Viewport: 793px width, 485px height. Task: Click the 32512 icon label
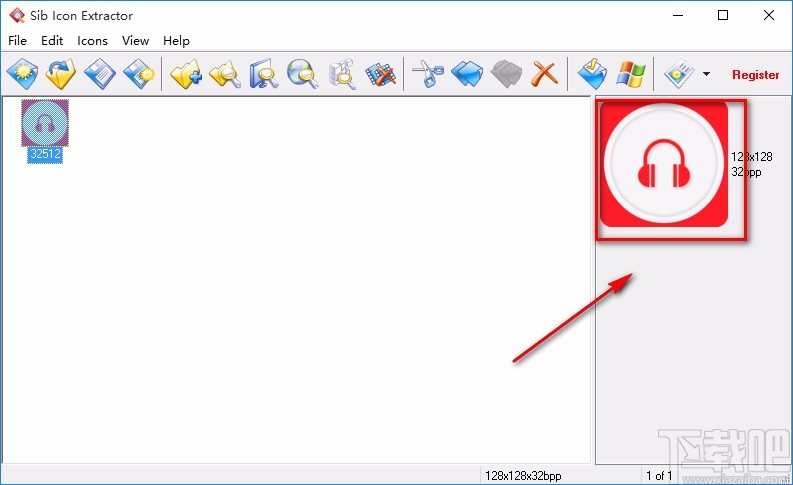(46, 154)
